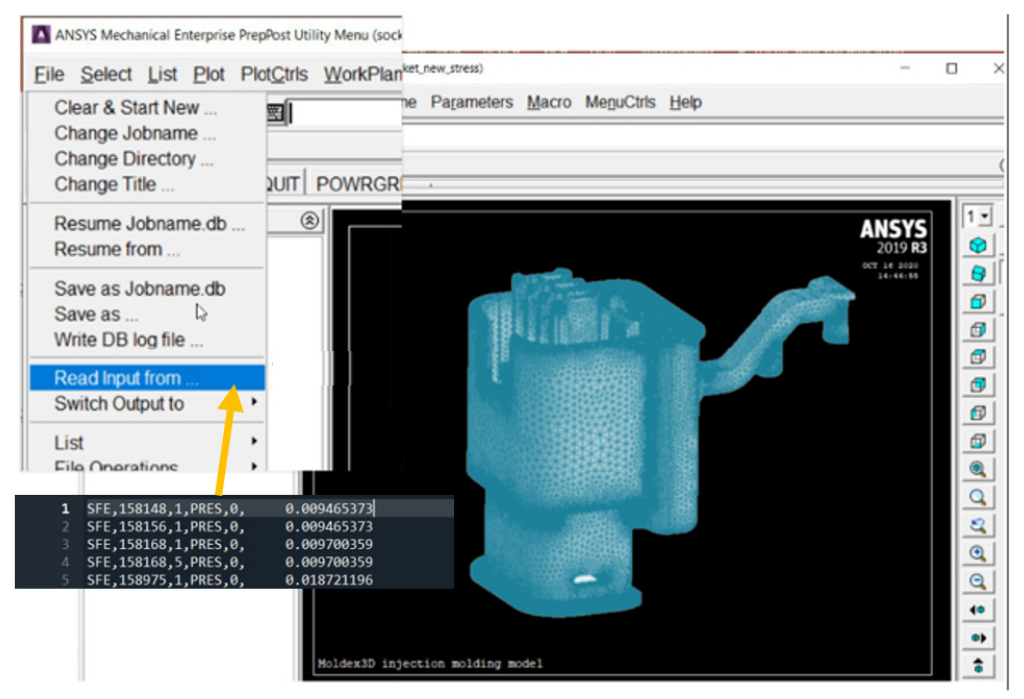Click the Back Up zoom icon
1024x699 pixels.
pos(978,525)
